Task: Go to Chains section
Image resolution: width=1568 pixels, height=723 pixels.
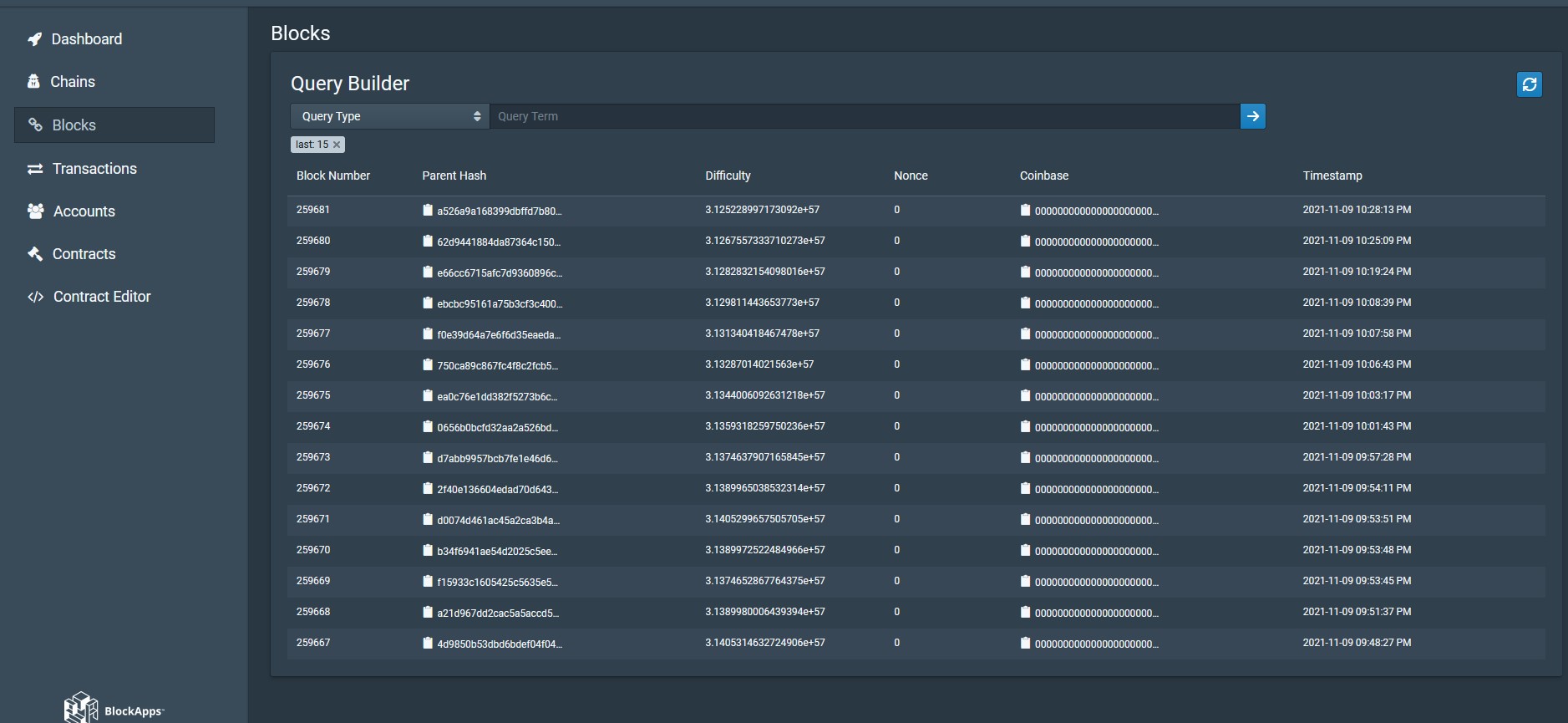Action: (x=73, y=82)
